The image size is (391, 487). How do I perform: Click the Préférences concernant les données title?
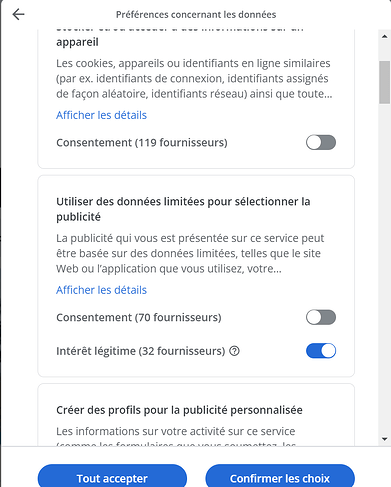(196, 15)
